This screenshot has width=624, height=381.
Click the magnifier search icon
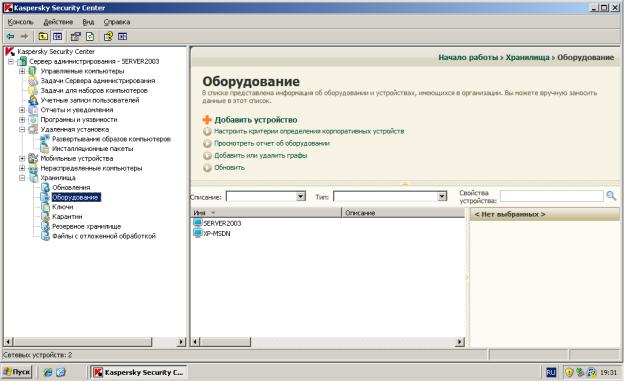point(611,195)
